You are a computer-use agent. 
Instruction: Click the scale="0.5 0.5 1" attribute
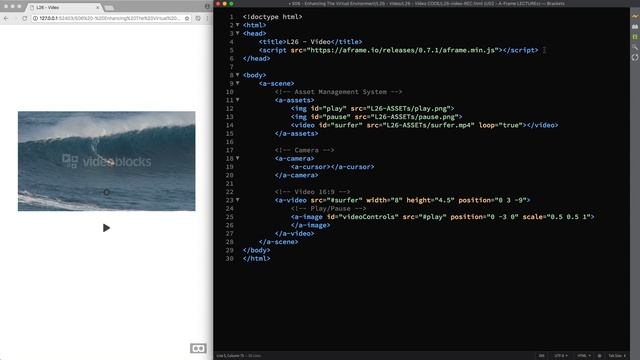point(556,217)
